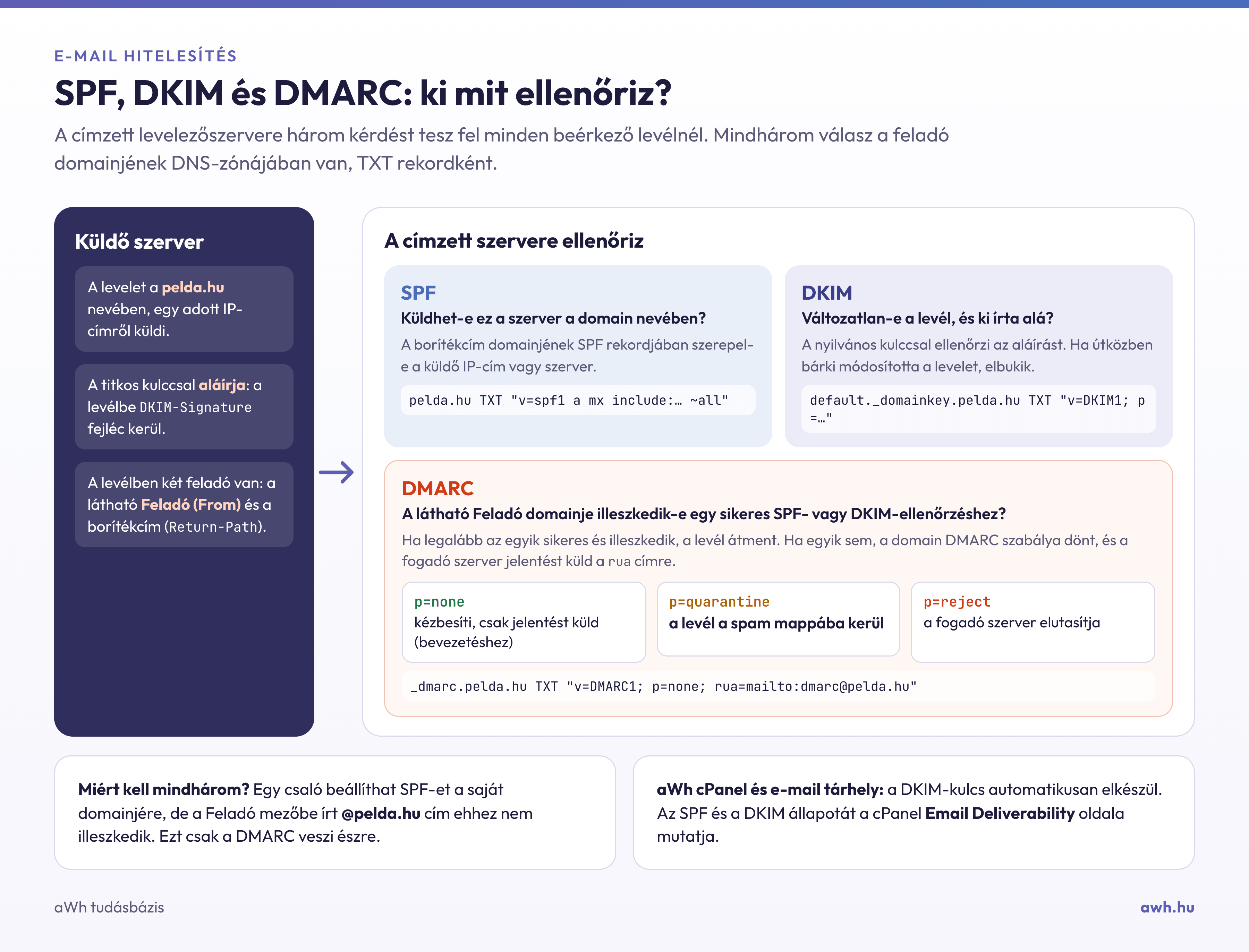Select the 'p=quarantine' policy card
Image resolution: width=1249 pixels, height=952 pixels.
pos(778,619)
